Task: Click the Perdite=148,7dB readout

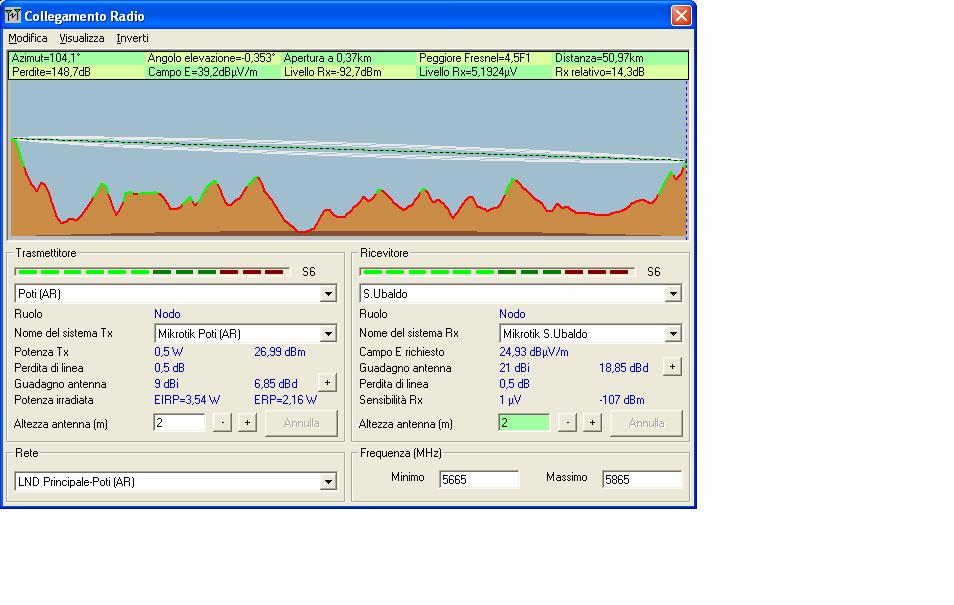Action: point(51,72)
